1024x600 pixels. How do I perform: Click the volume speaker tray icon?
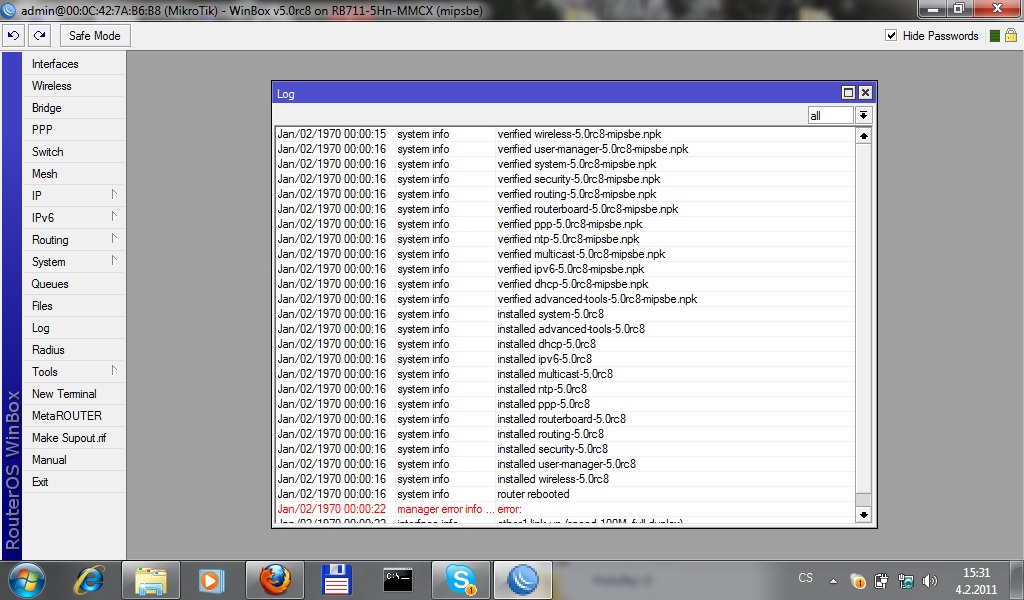(929, 580)
